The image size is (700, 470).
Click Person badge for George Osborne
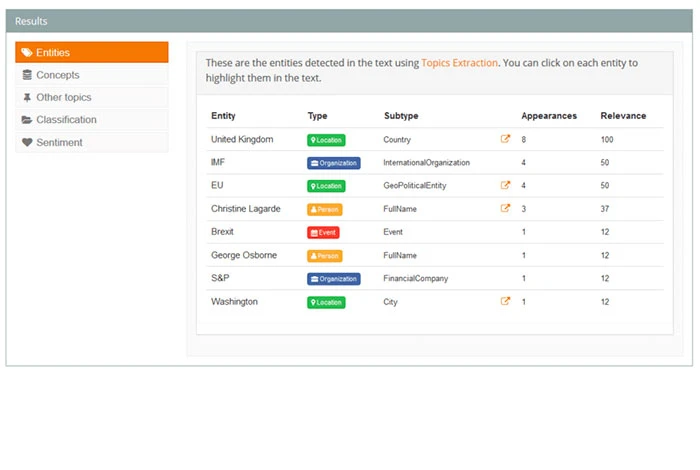325,256
